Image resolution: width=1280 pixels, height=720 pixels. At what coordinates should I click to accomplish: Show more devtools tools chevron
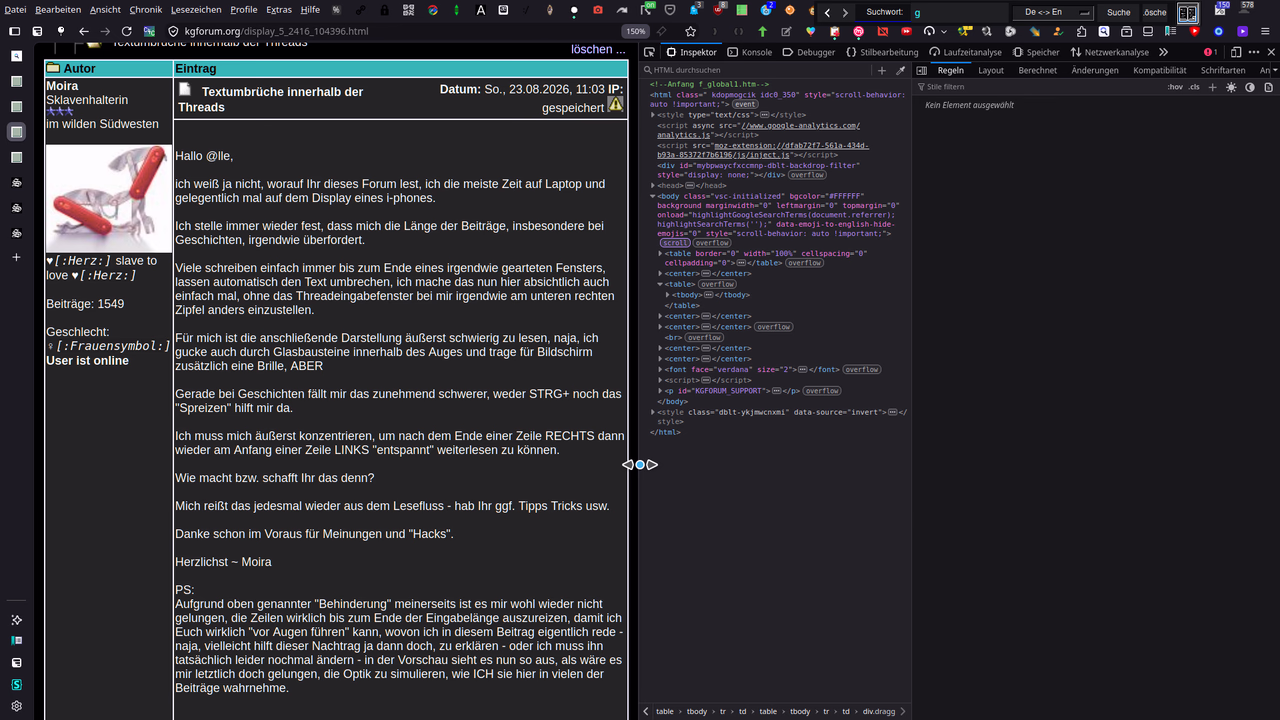[x=1163, y=52]
